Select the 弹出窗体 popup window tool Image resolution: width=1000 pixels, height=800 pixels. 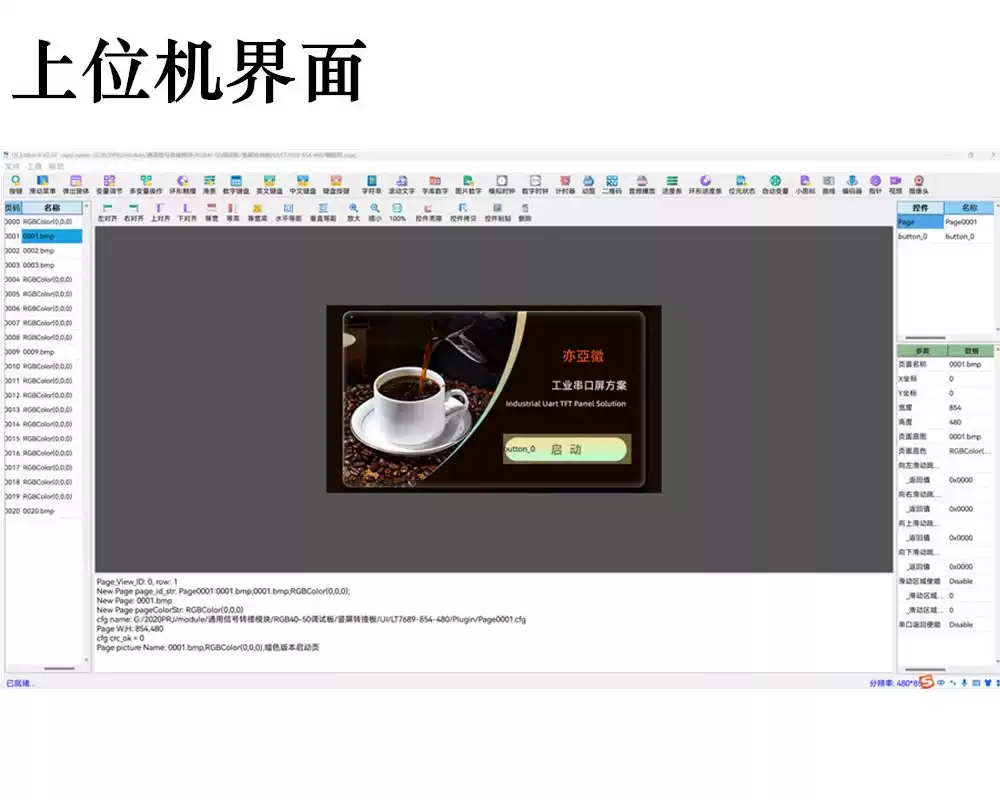76,184
